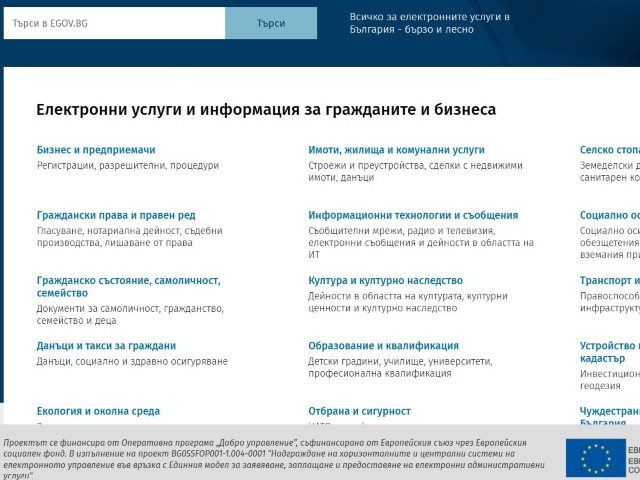This screenshot has width=640, height=480.
Task: Click the page heading "Електронни услуги и информация"
Action: [x=265, y=110]
